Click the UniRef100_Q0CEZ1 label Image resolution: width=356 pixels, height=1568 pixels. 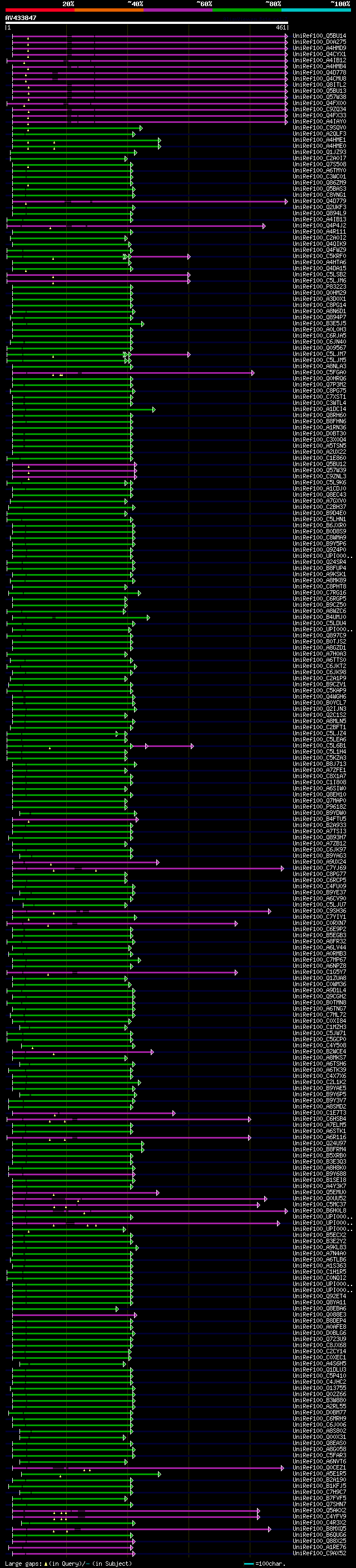(319, 1467)
